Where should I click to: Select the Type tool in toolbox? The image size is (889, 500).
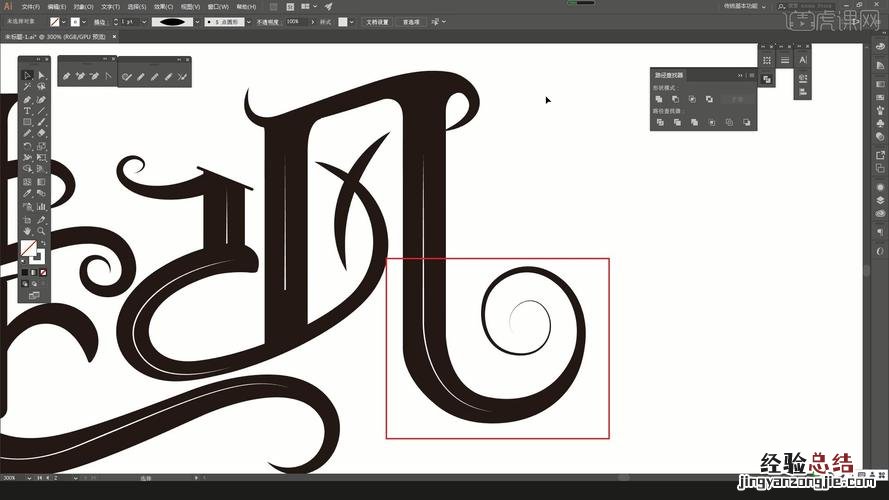(28, 111)
